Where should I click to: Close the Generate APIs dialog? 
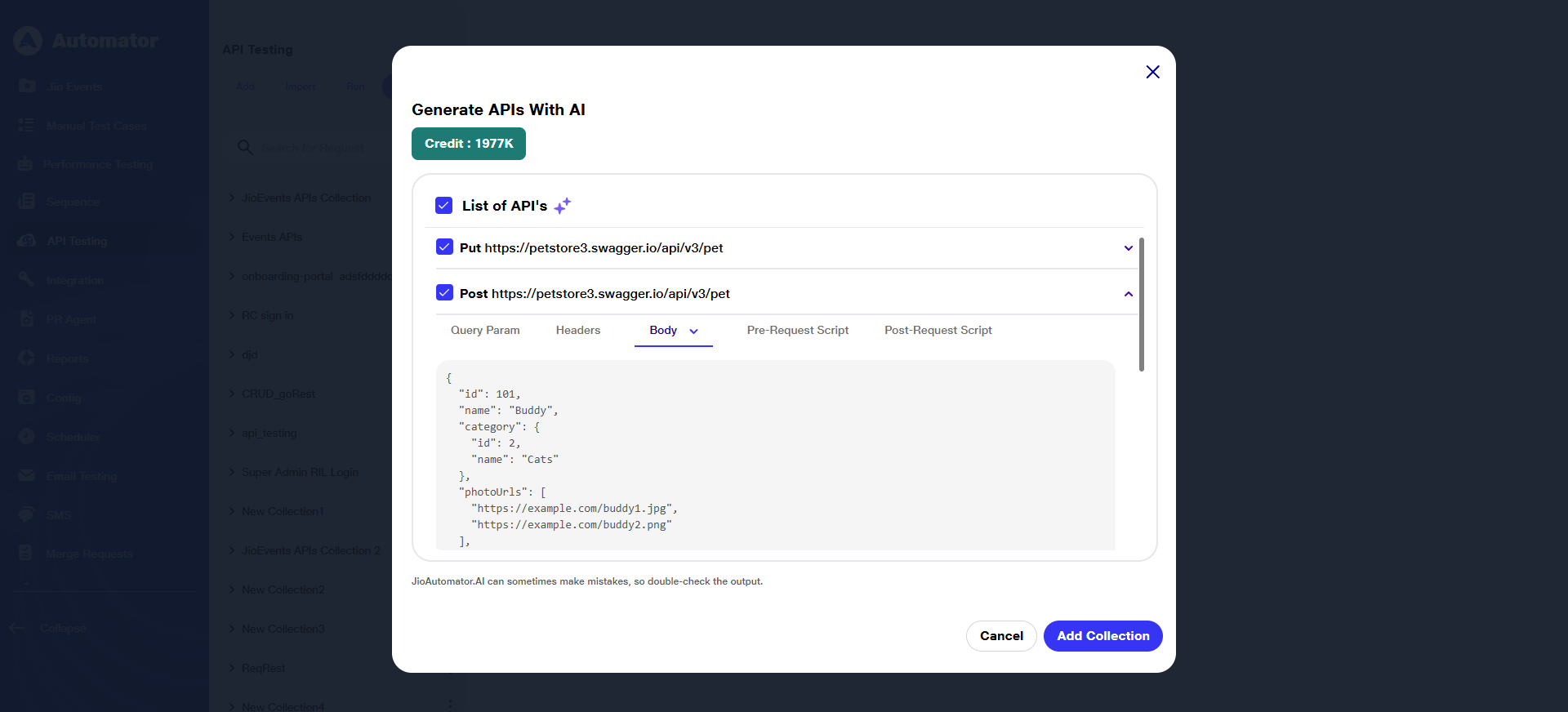point(1152,72)
